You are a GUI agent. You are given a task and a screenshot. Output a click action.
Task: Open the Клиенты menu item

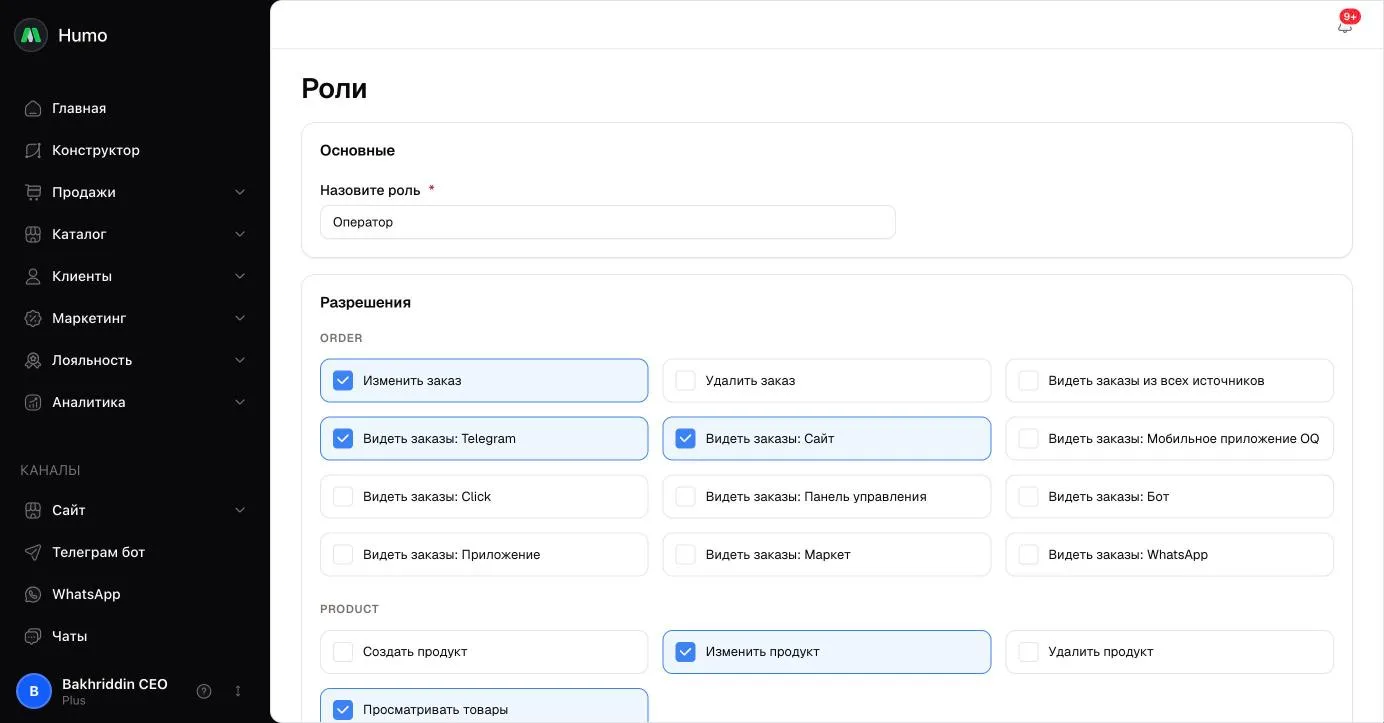pyautogui.click(x=135, y=276)
